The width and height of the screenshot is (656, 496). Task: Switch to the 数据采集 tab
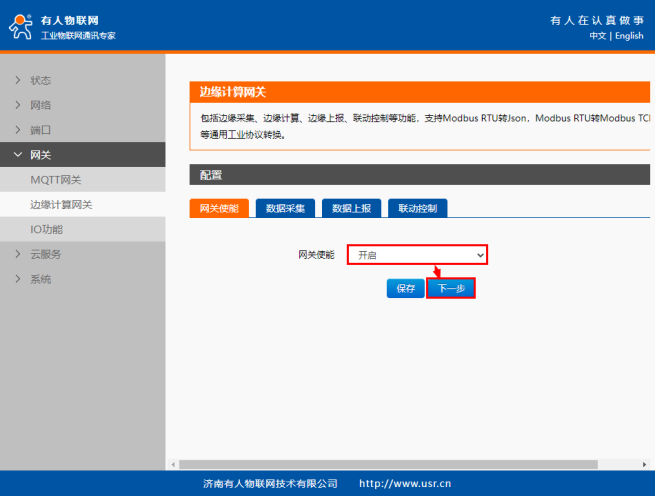click(285, 208)
